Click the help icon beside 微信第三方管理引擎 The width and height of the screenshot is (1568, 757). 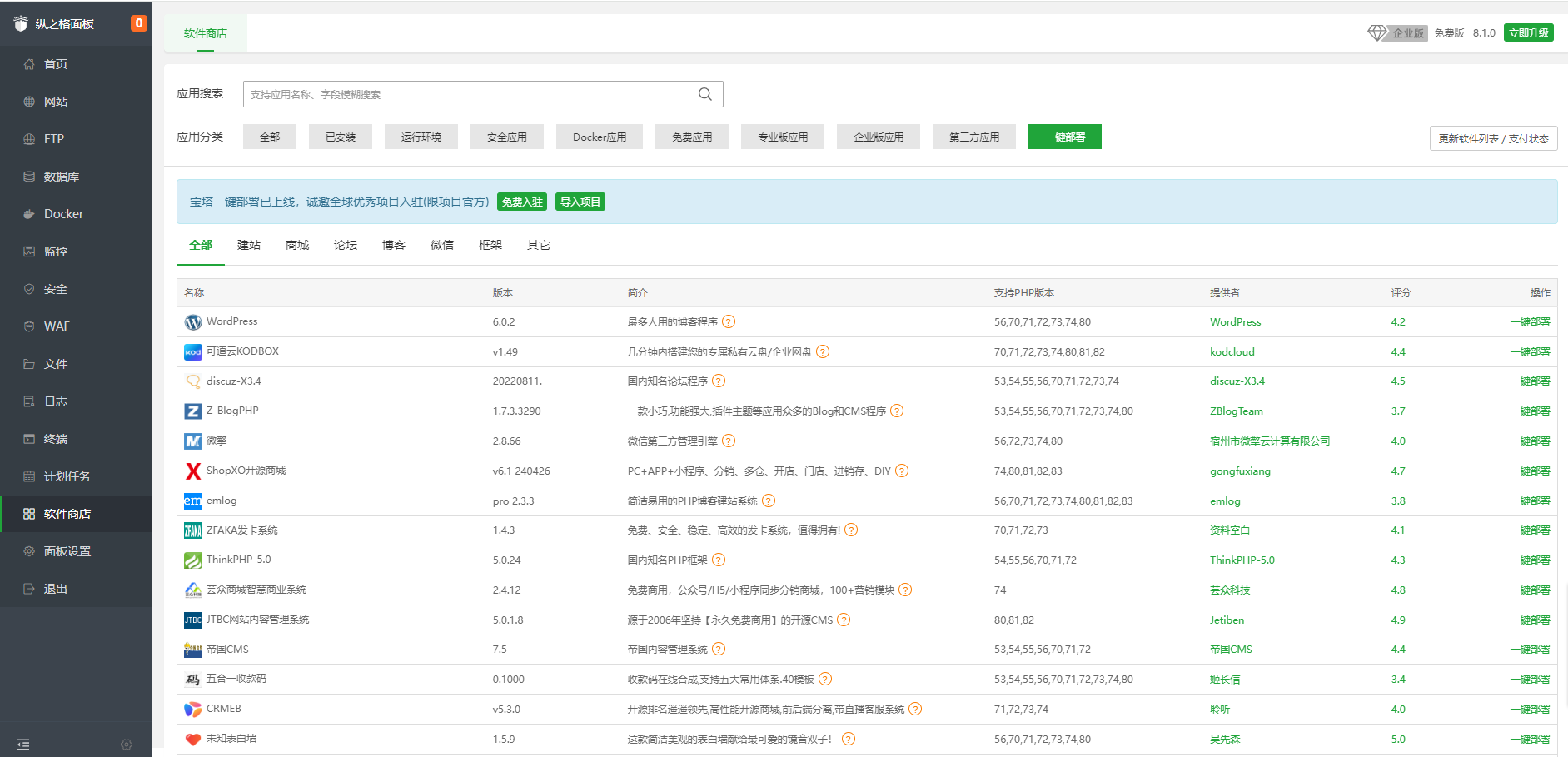tap(729, 441)
